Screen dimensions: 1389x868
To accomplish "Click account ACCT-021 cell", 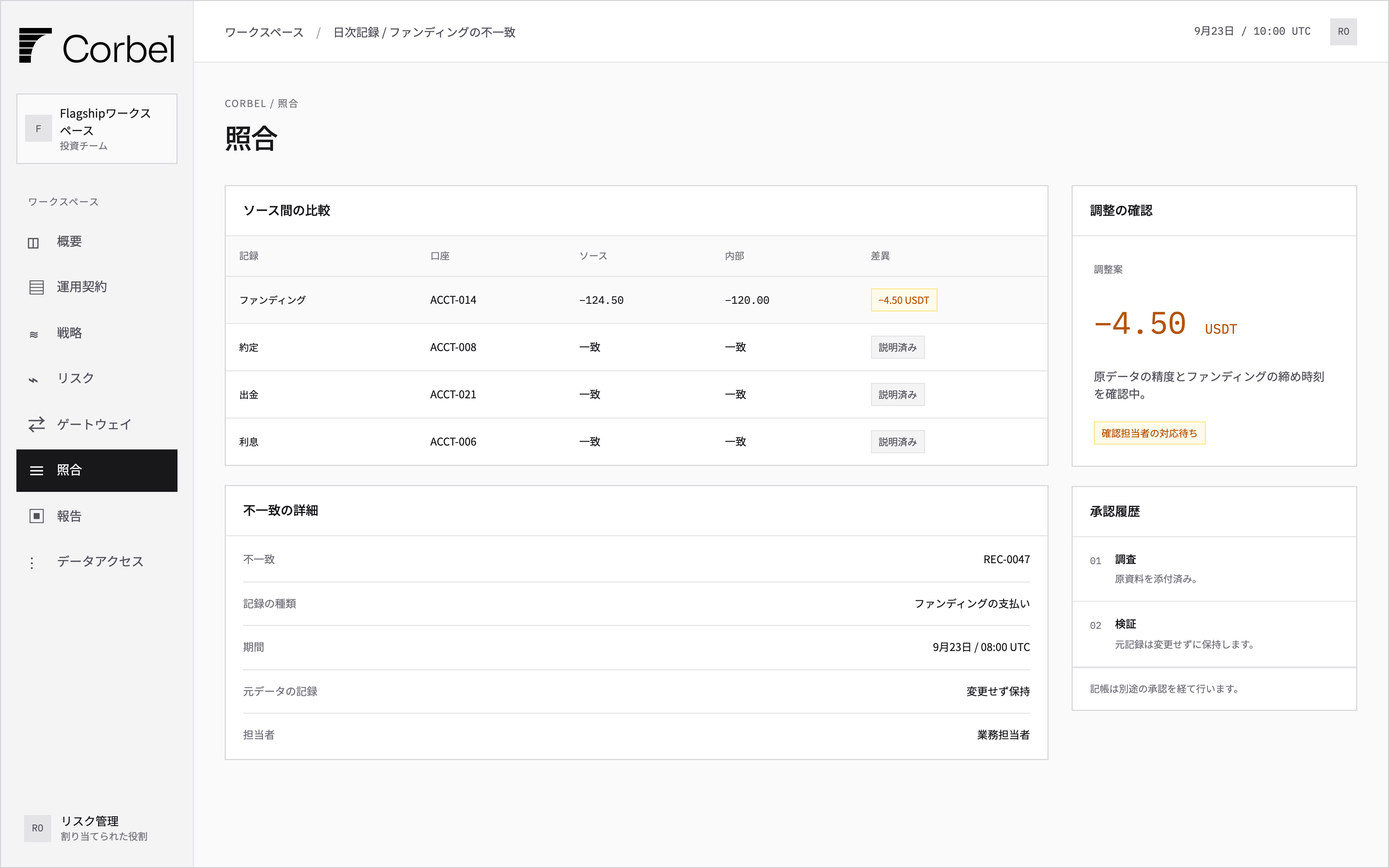I will point(453,394).
